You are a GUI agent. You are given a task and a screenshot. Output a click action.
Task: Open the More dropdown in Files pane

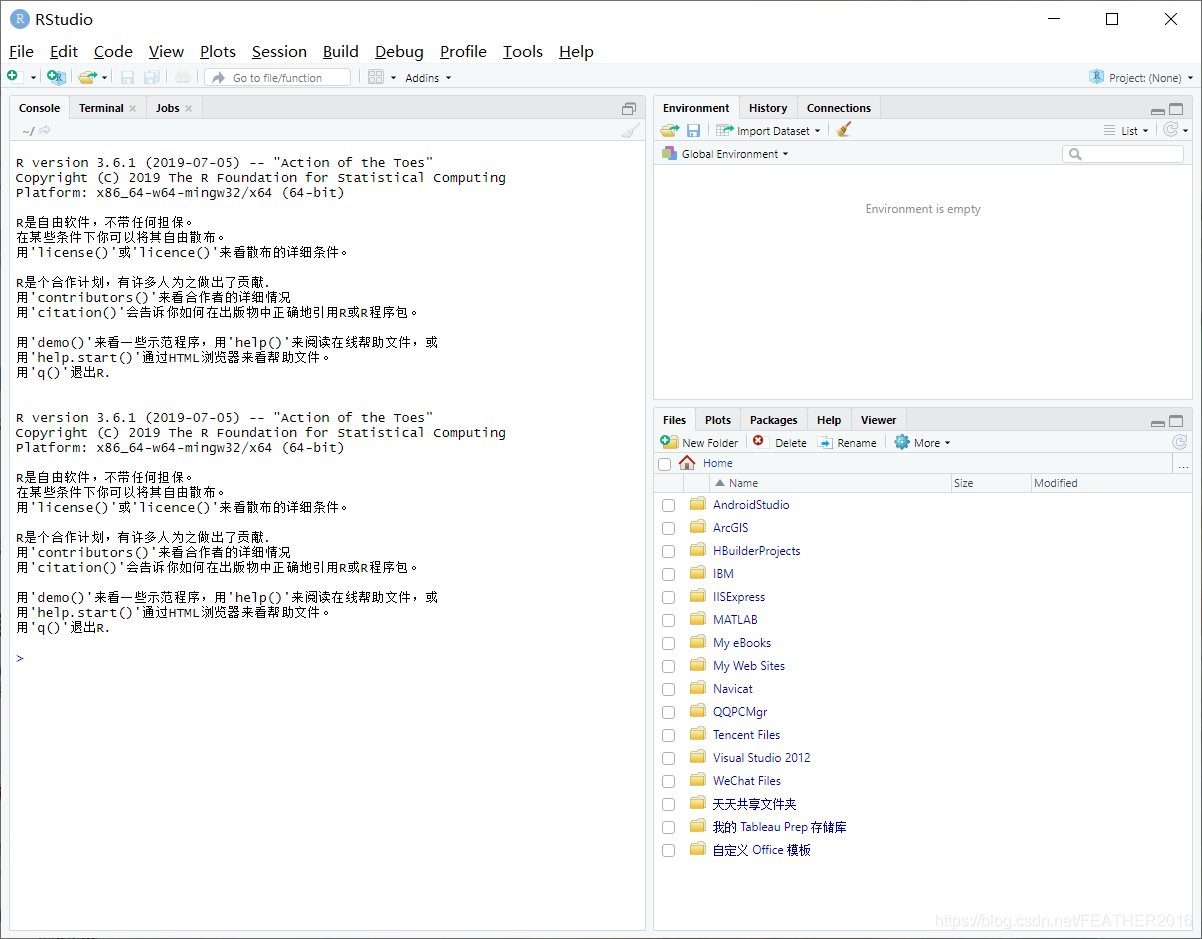(x=922, y=442)
